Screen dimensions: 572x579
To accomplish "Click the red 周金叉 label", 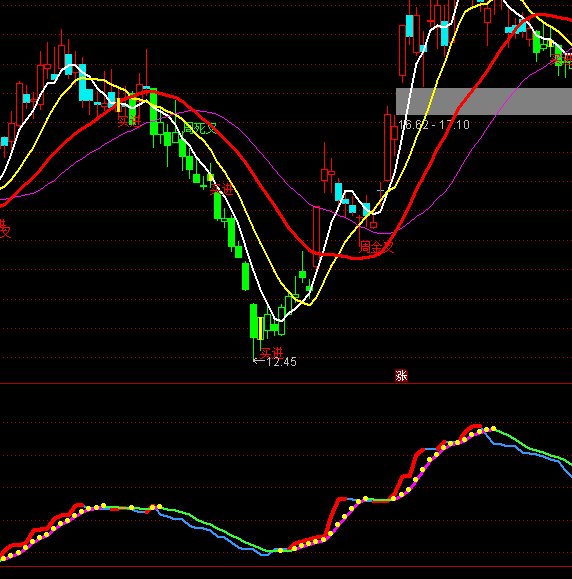I will tap(377, 247).
